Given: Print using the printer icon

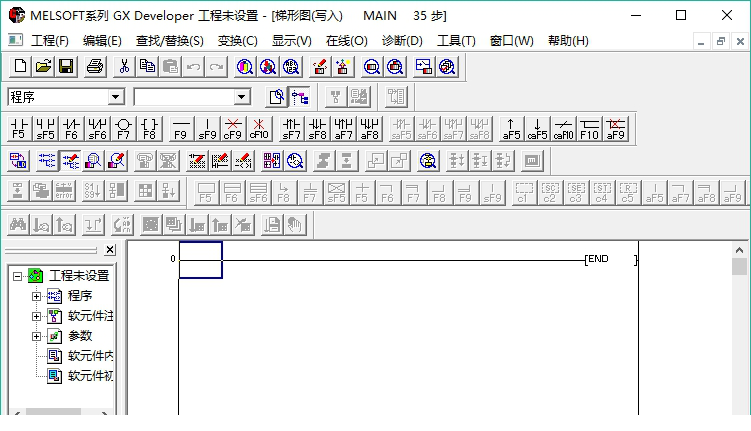Looking at the screenshot, I should (94, 66).
